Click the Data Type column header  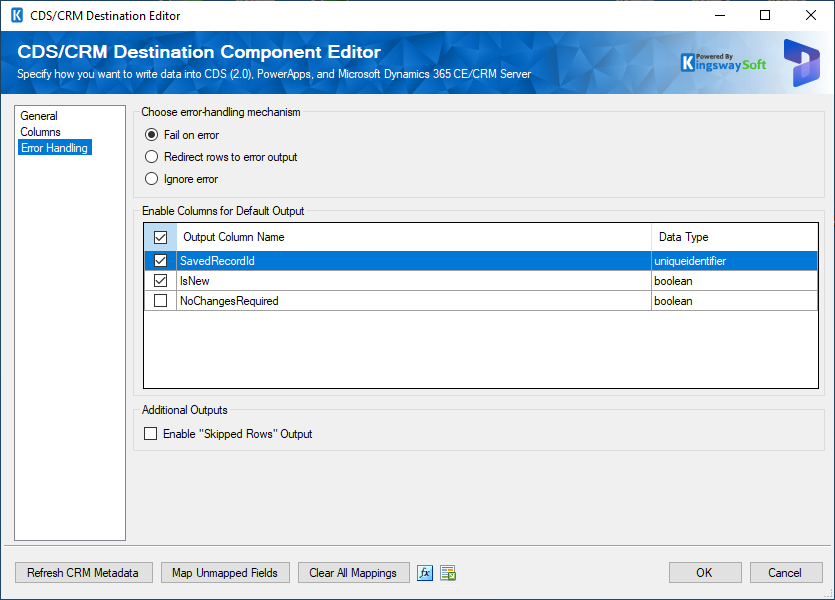734,237
